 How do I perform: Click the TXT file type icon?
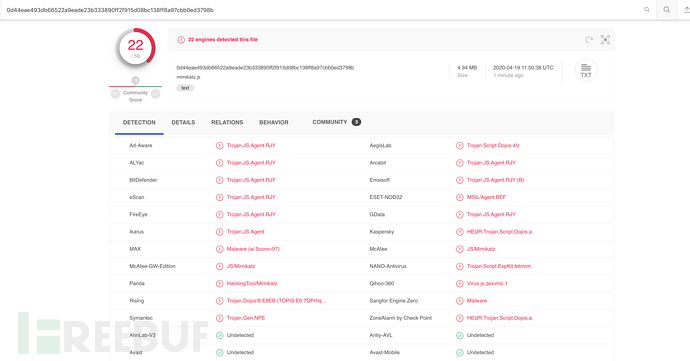[586, 70]
